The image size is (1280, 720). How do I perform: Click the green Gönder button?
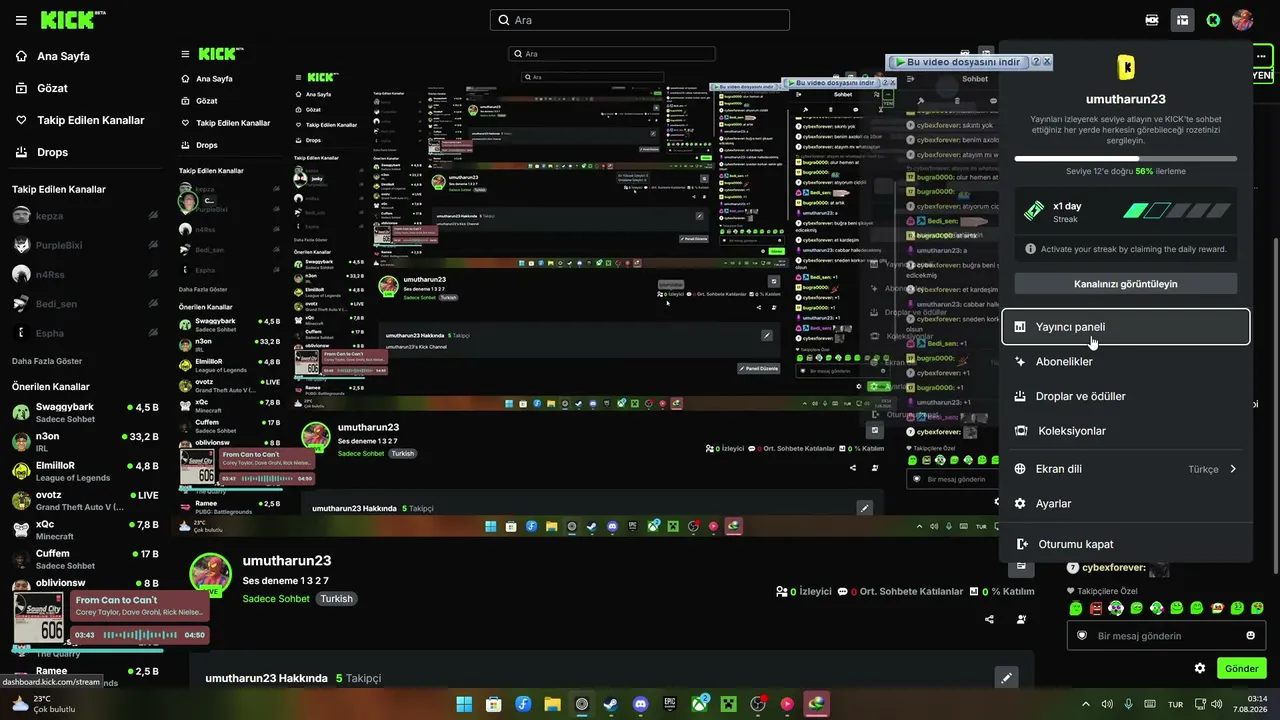coord(1242,668)
